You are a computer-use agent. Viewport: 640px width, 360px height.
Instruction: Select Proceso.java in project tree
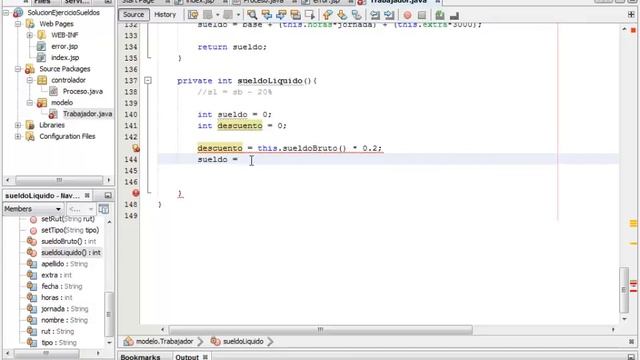pos(82,91)
